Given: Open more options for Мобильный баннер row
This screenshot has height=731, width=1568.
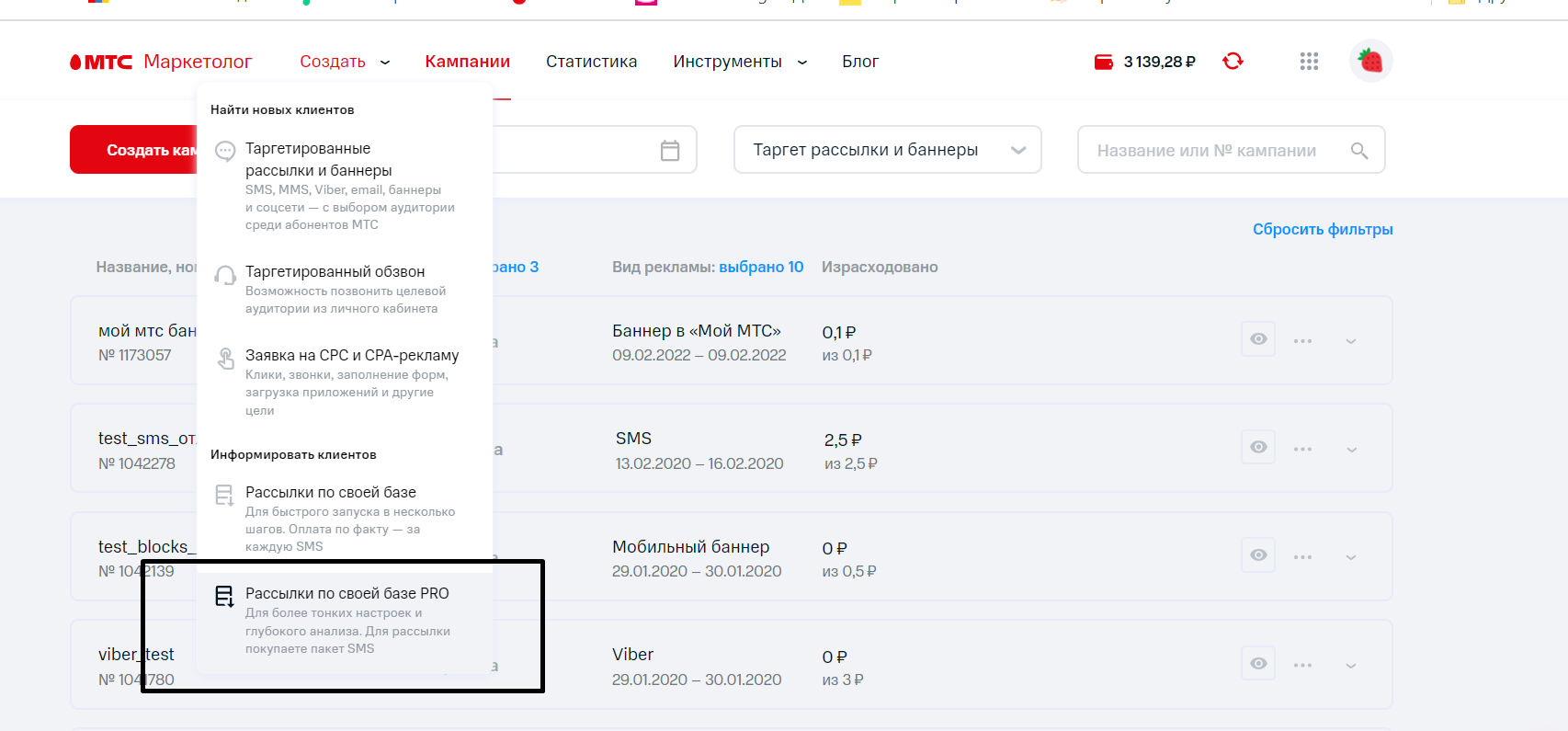Looking at the screenshot, I should pyautogui.click(x=1302, y=557).
